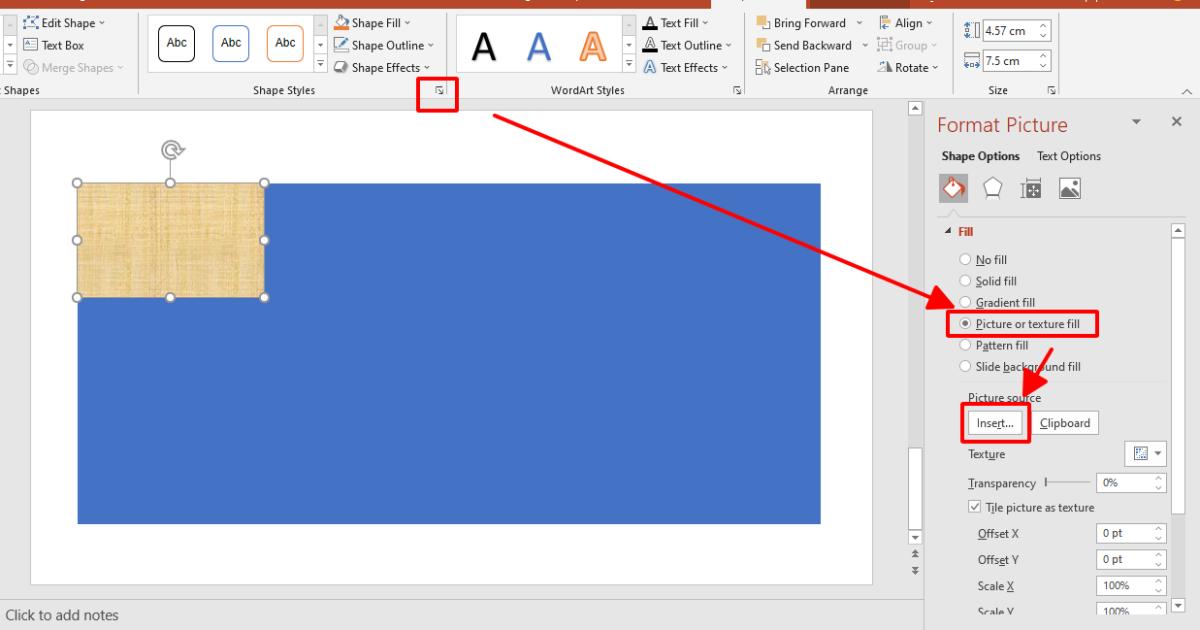This screenshot has height=630, width=1200.
Task: Open the WordArt Styles dialog launcher
Action: point(737,91)
